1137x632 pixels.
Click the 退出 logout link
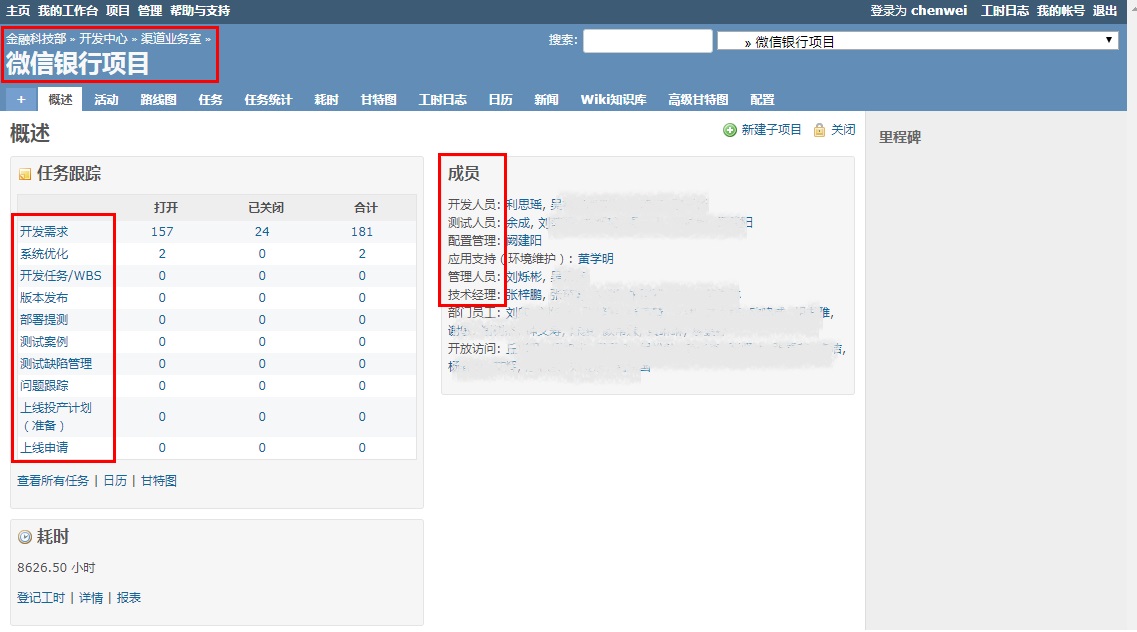tap(1105, 10)
